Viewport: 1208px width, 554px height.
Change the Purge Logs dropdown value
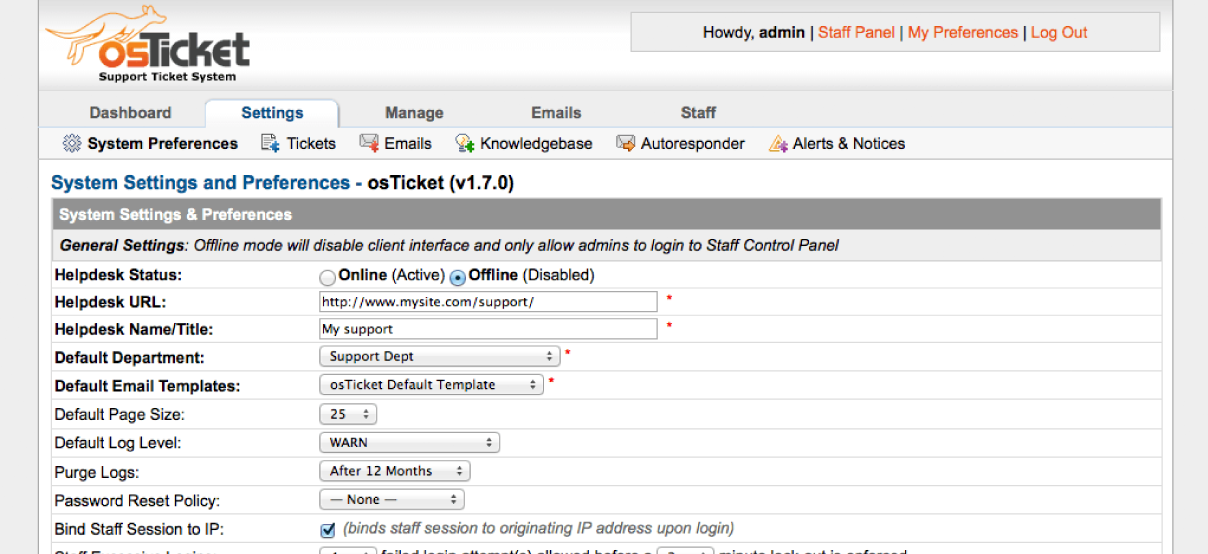pyautogui.click(x=394, y=471)
